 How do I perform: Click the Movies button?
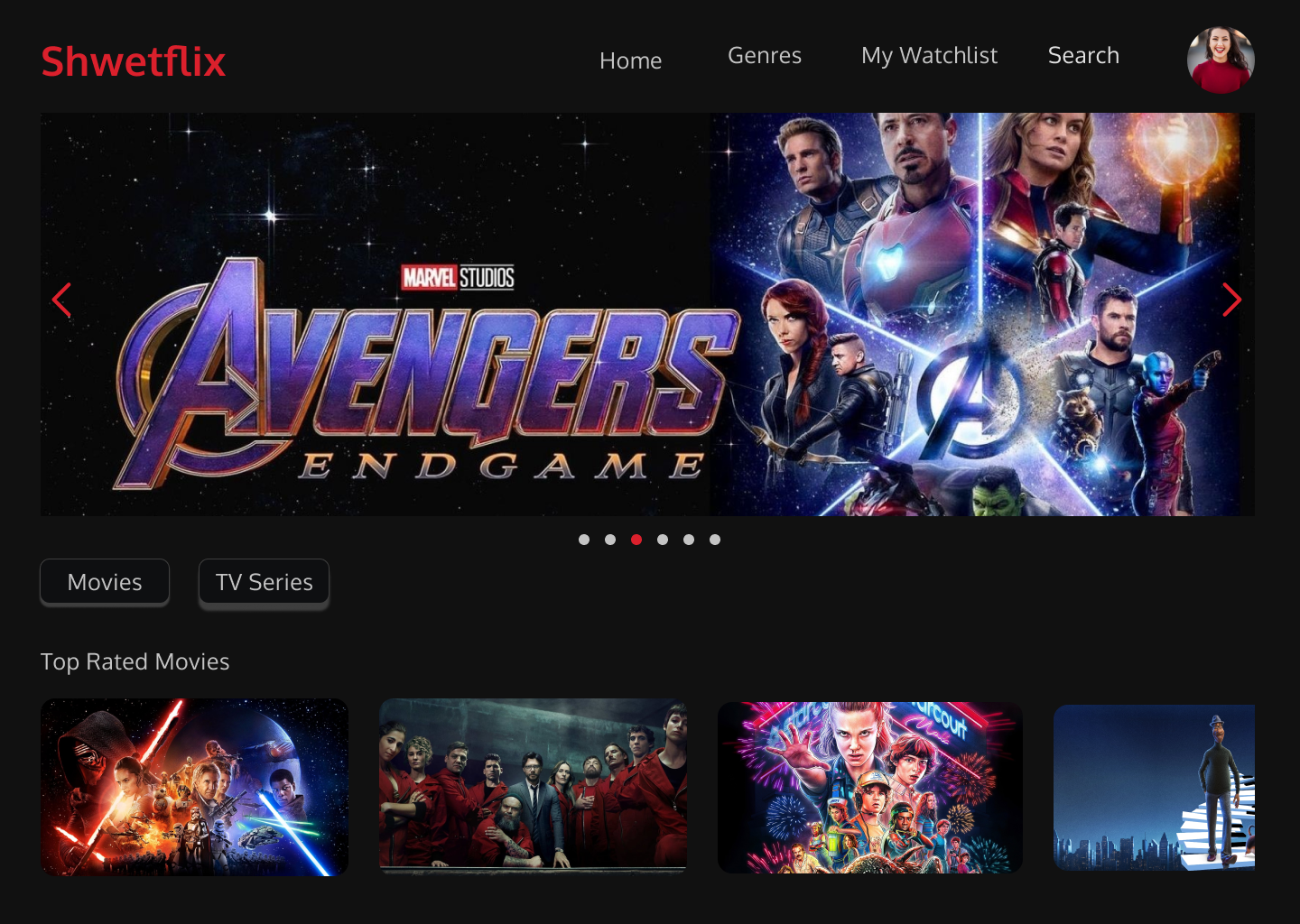(105, 582)
